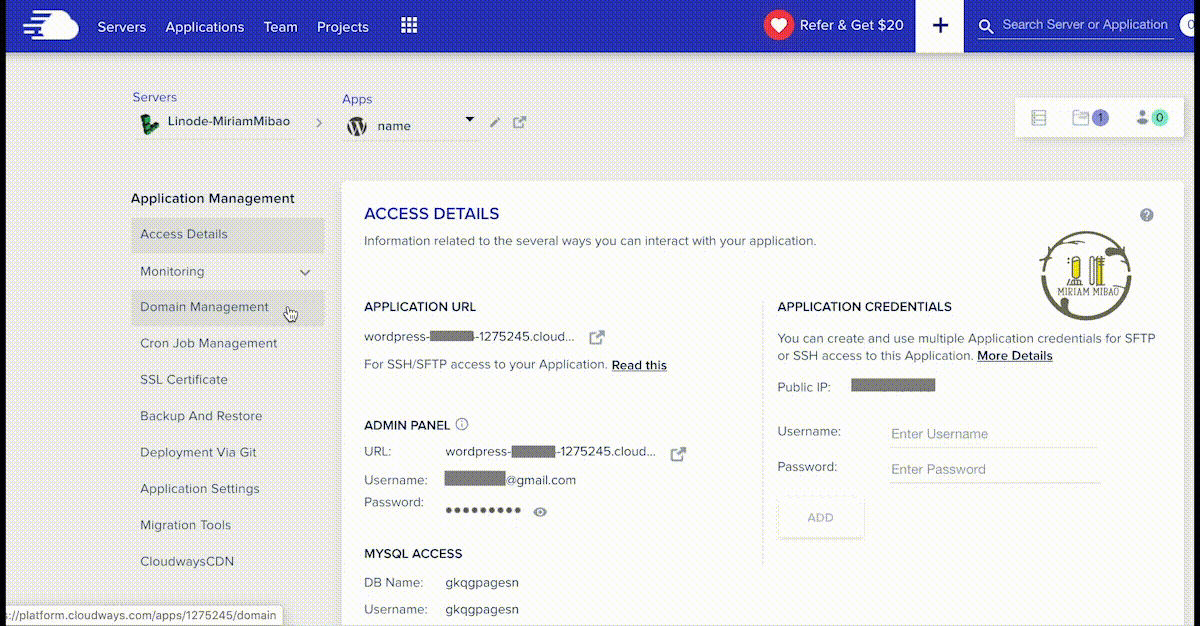Click the help question mark icon
This screenshot has width=1200, height=626.
coord(1146,215)
